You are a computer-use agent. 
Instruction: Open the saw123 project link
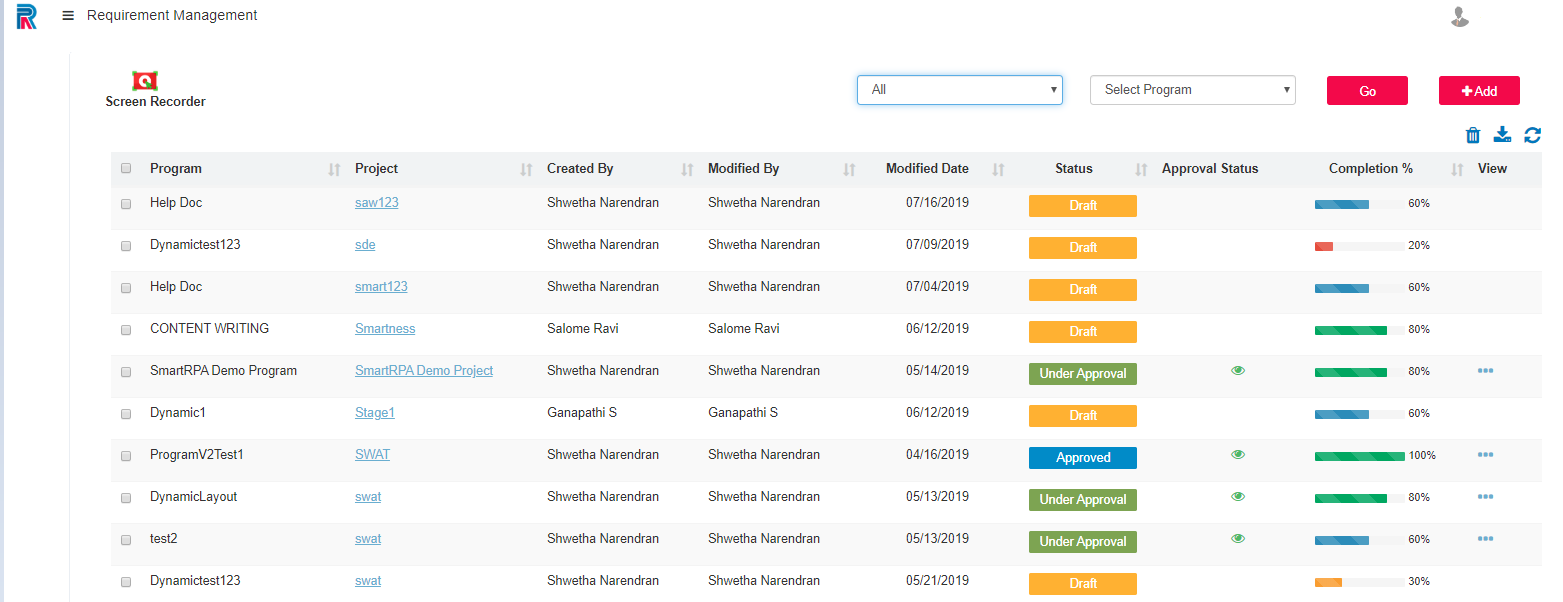point(377,203)
